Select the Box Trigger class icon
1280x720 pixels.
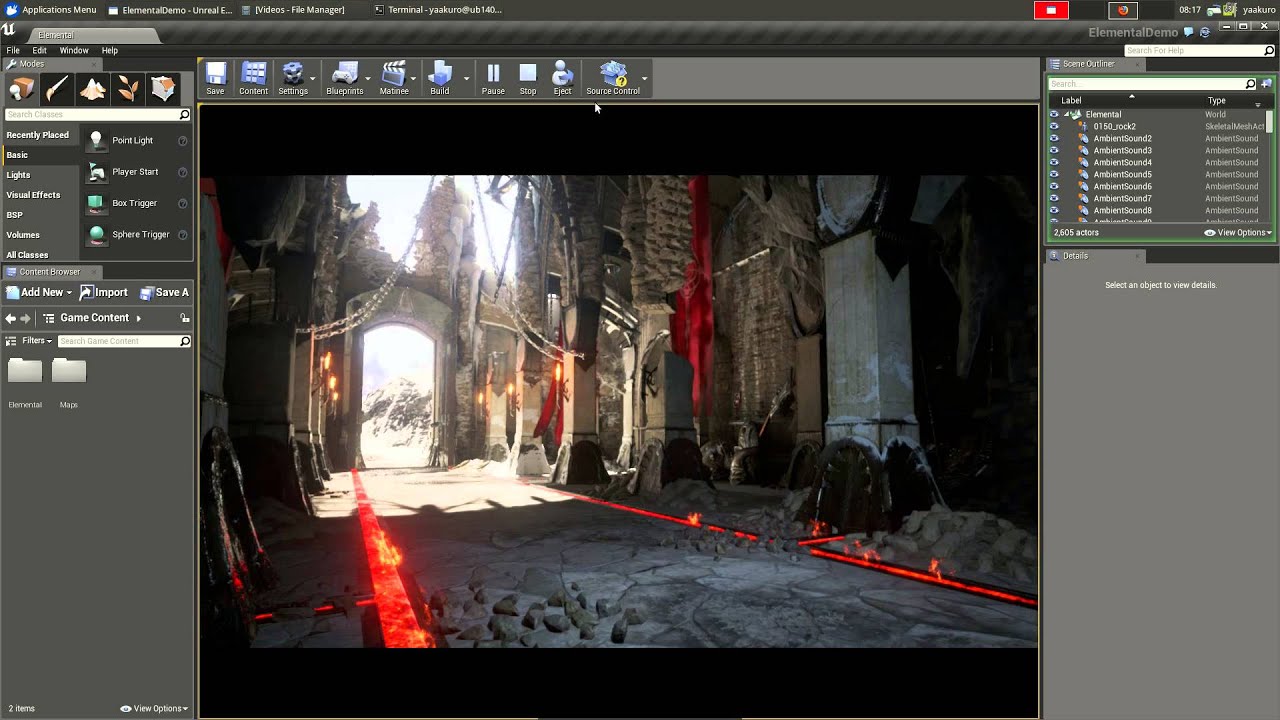point(96,203)
